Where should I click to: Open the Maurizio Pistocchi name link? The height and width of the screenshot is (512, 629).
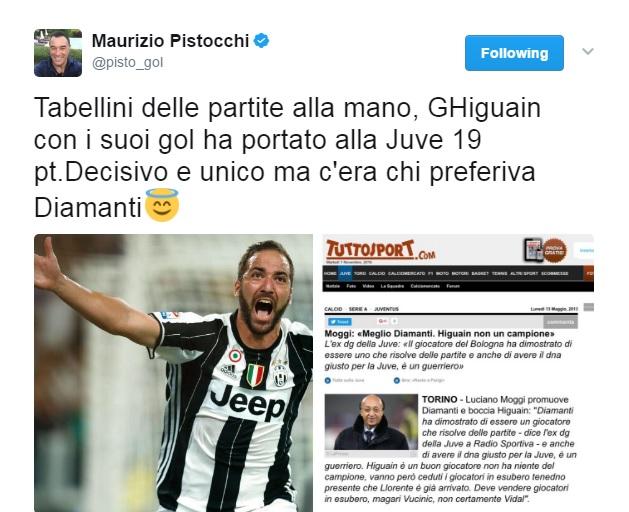click(170, 41)
